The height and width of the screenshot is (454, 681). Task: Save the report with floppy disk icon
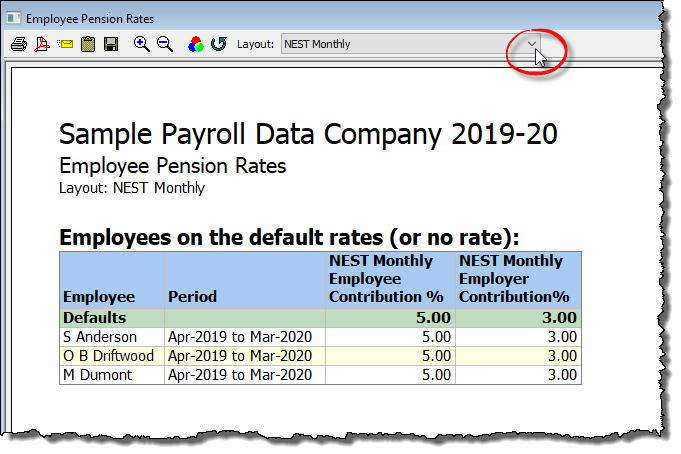(x=111, y=44)
